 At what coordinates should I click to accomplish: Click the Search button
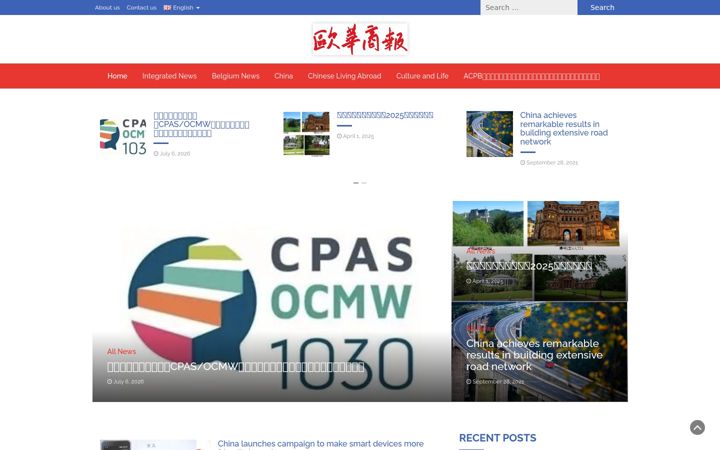pyautogui.click(x=602, y=7)
